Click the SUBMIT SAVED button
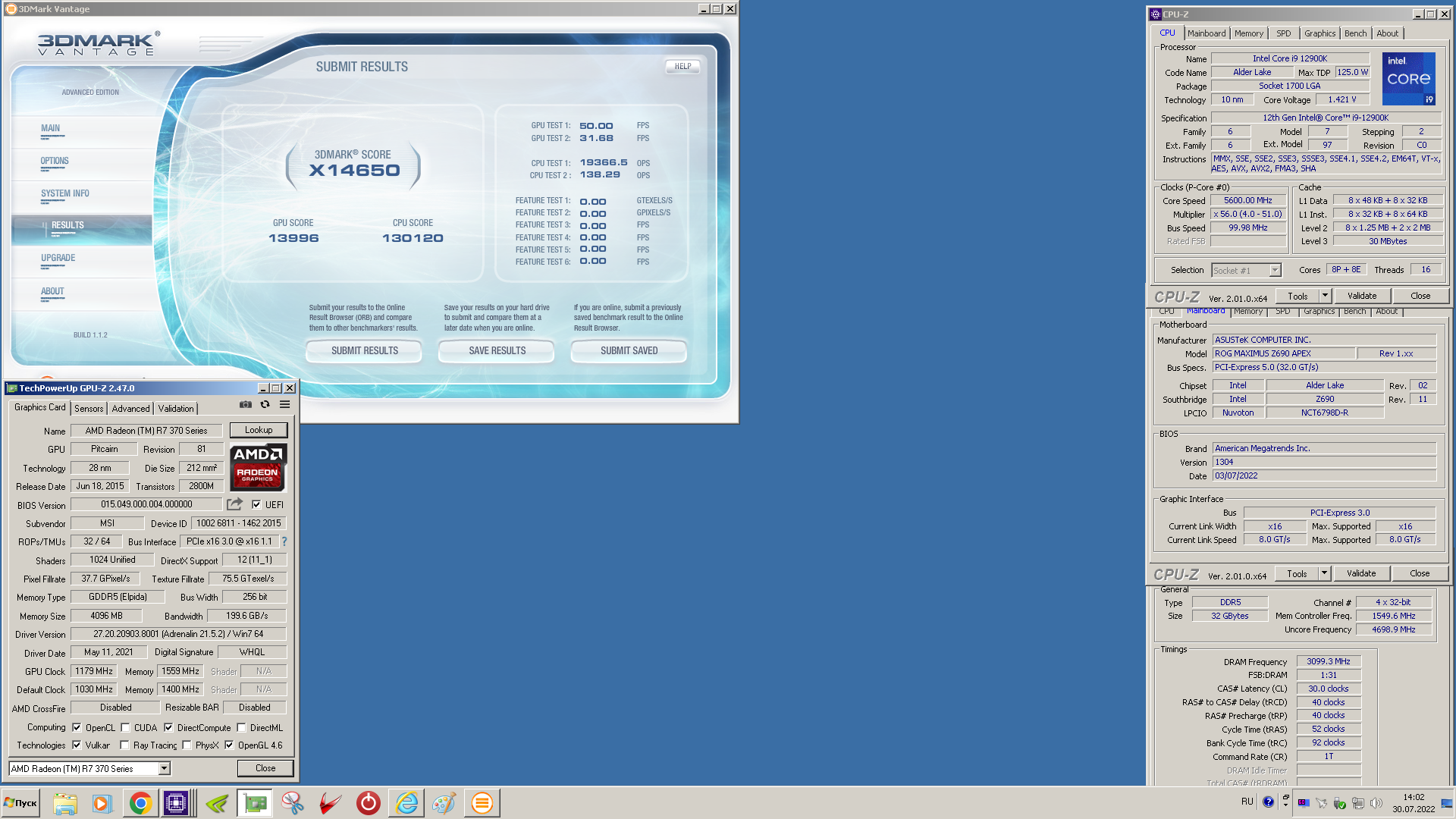 coord(629,350)
